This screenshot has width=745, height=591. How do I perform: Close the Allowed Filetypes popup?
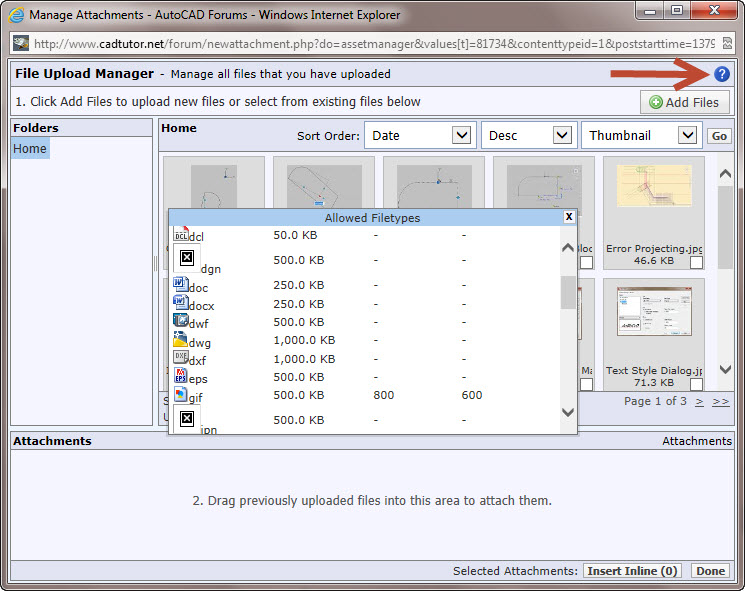(x=569, y=217)
